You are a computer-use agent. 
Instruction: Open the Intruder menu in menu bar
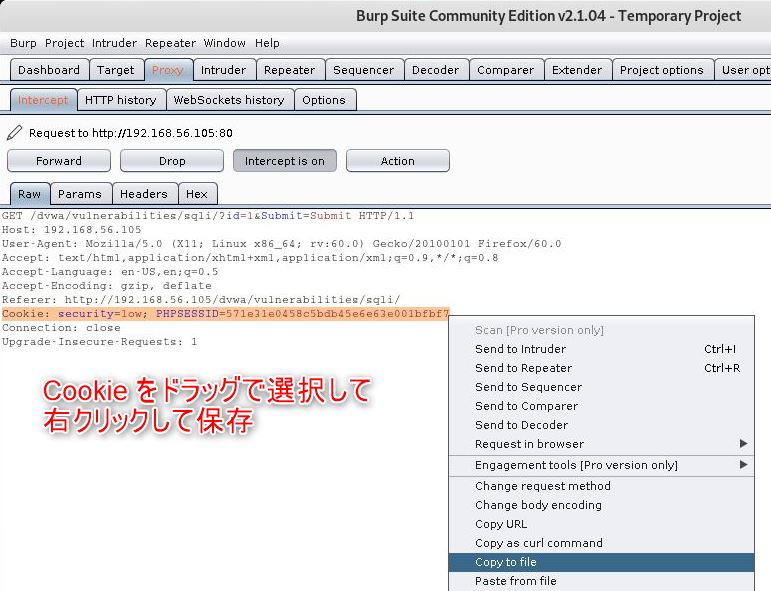pos(115,43)
